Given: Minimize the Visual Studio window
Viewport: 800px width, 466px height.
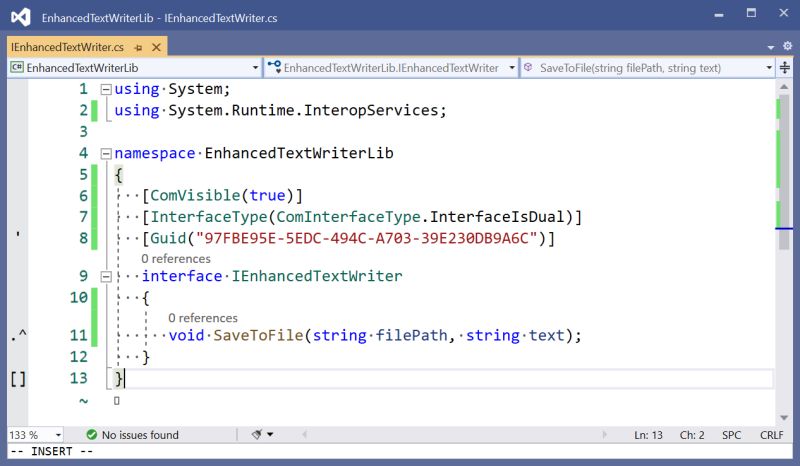Looking at the screenshot, I should (x=719, y=14).
